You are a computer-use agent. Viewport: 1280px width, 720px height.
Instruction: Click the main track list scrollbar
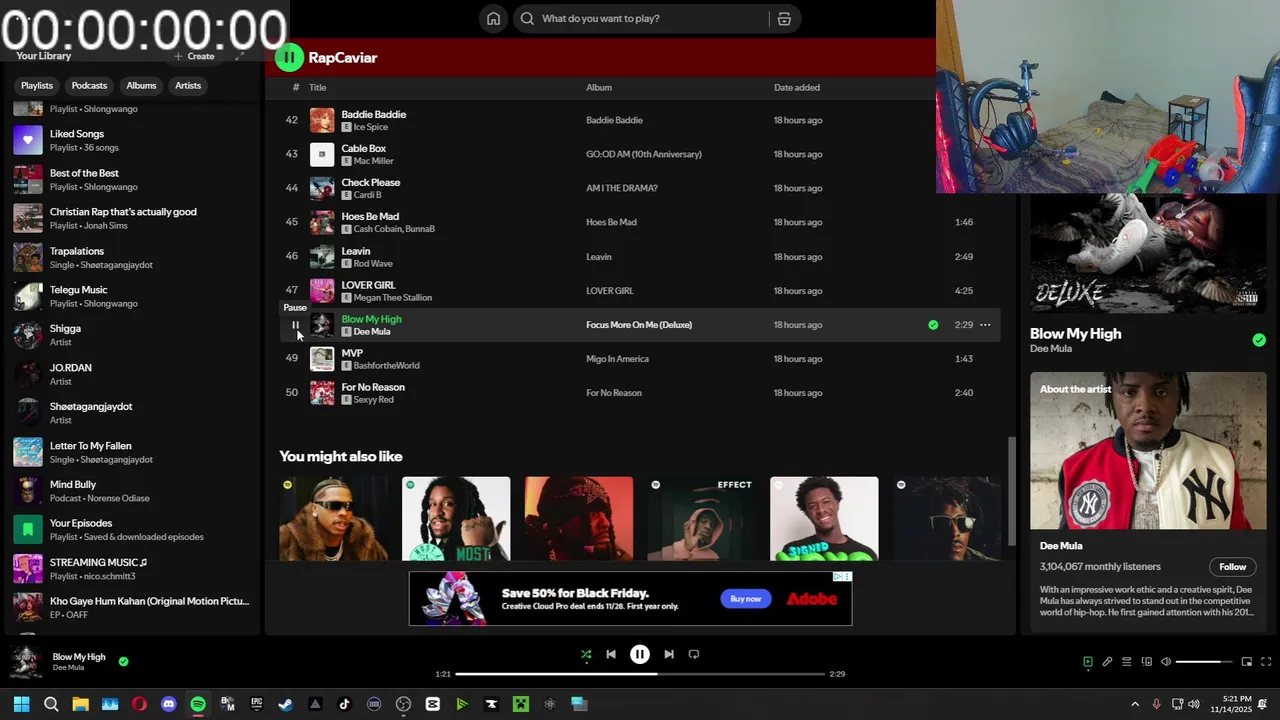(1011, 492)
